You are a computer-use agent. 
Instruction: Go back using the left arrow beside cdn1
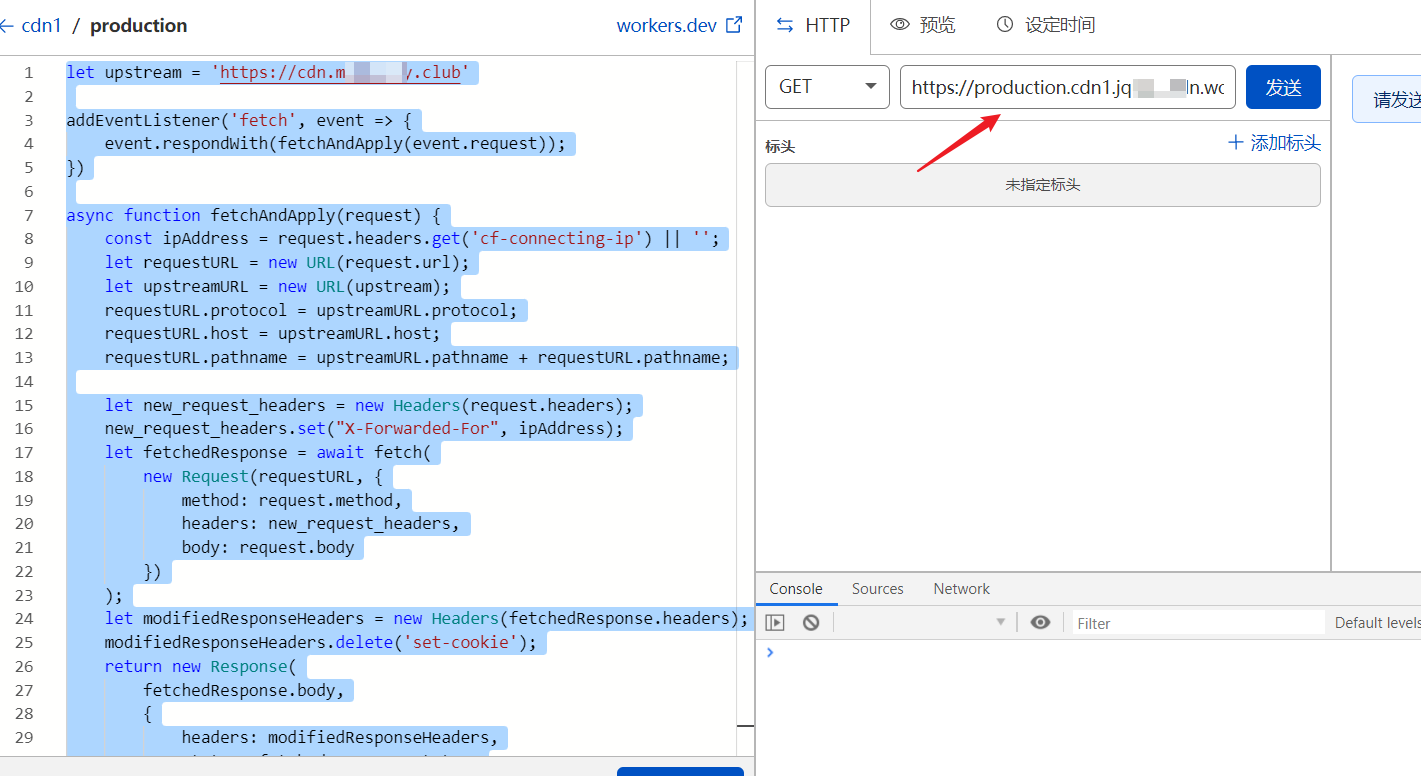(x=7, y=25)
